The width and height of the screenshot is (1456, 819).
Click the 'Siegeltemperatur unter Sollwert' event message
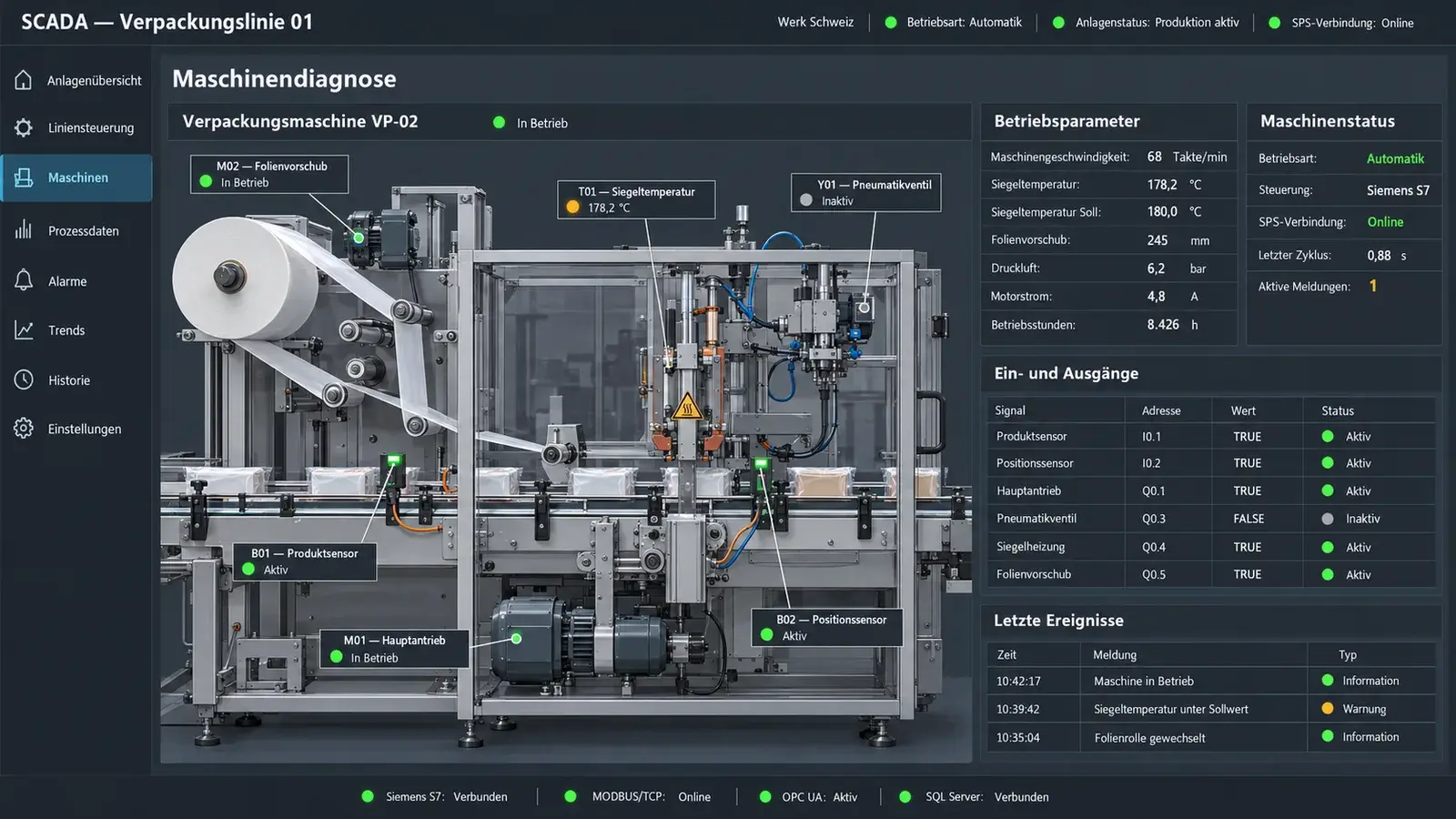[1170, 709]
